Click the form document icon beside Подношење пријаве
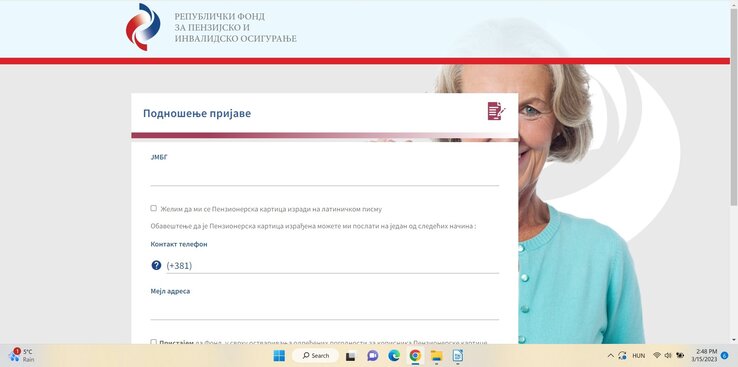Viewport: 738px width, 367px height. 497,112
